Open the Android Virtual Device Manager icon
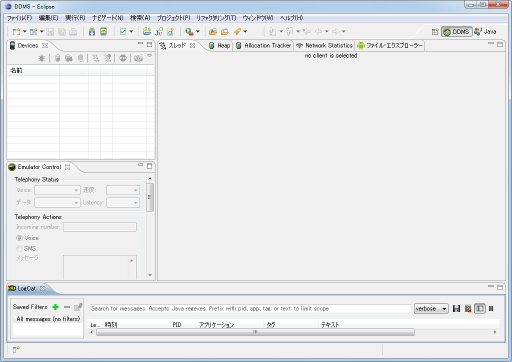512x362 pixels. coord(104,32)
